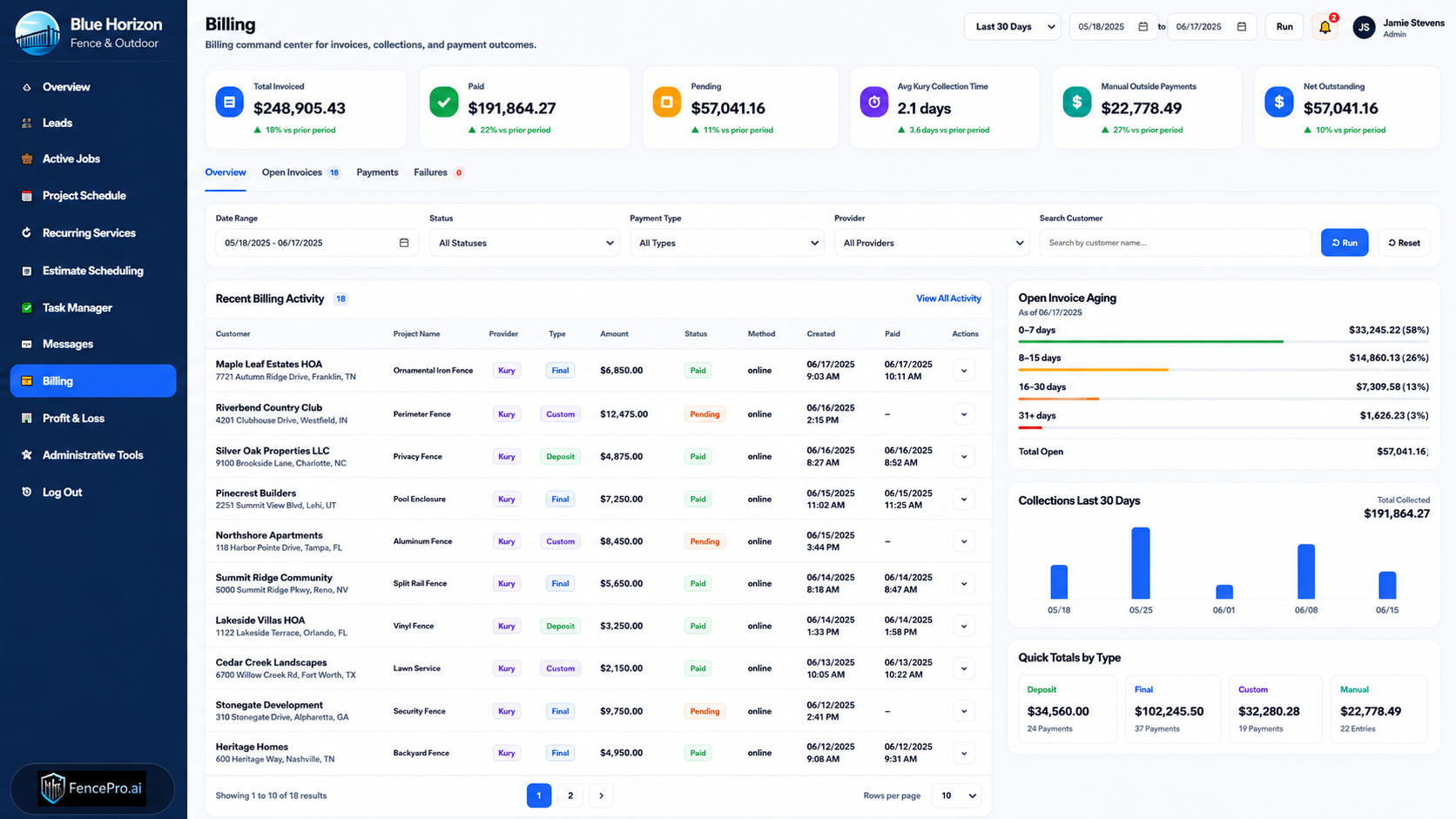Open the start date calendar icon
This screenshot has height=819, width=1456.
1143,27
